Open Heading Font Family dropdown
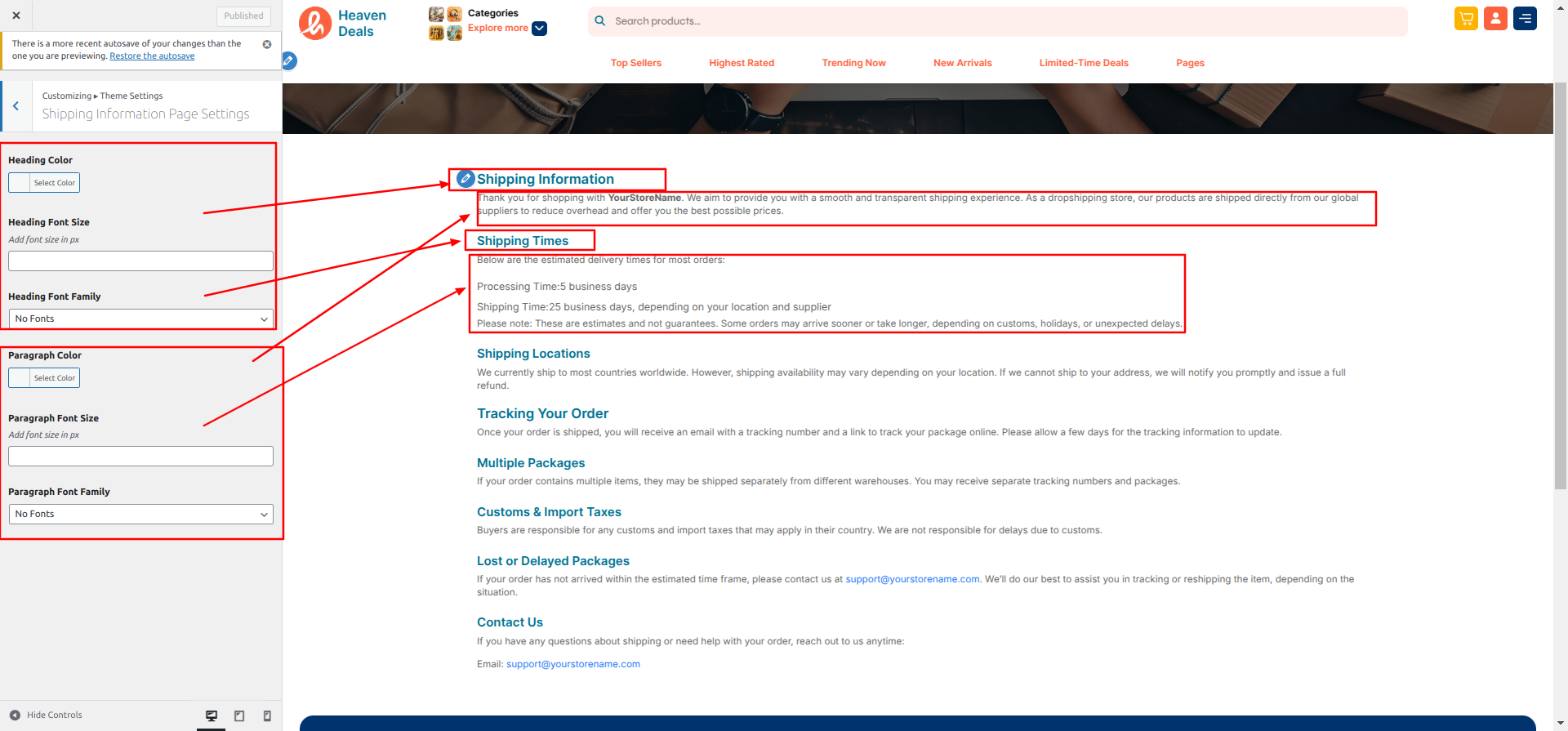 click(x=140, y=319)
